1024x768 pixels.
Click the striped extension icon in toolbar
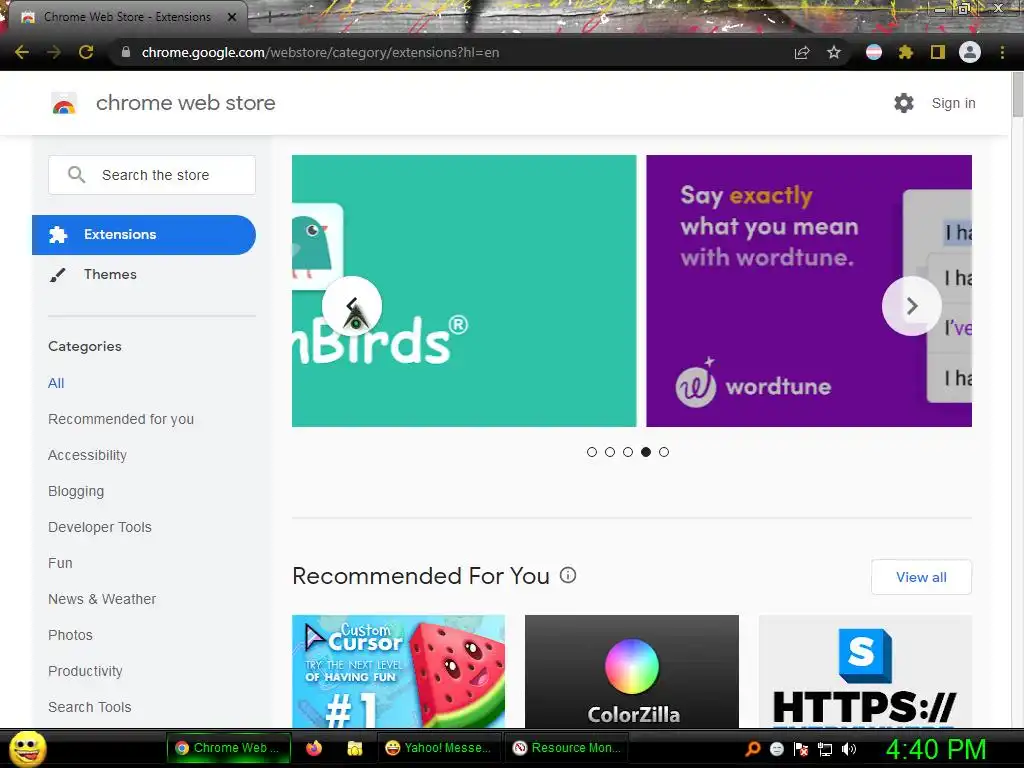[874, 52]
